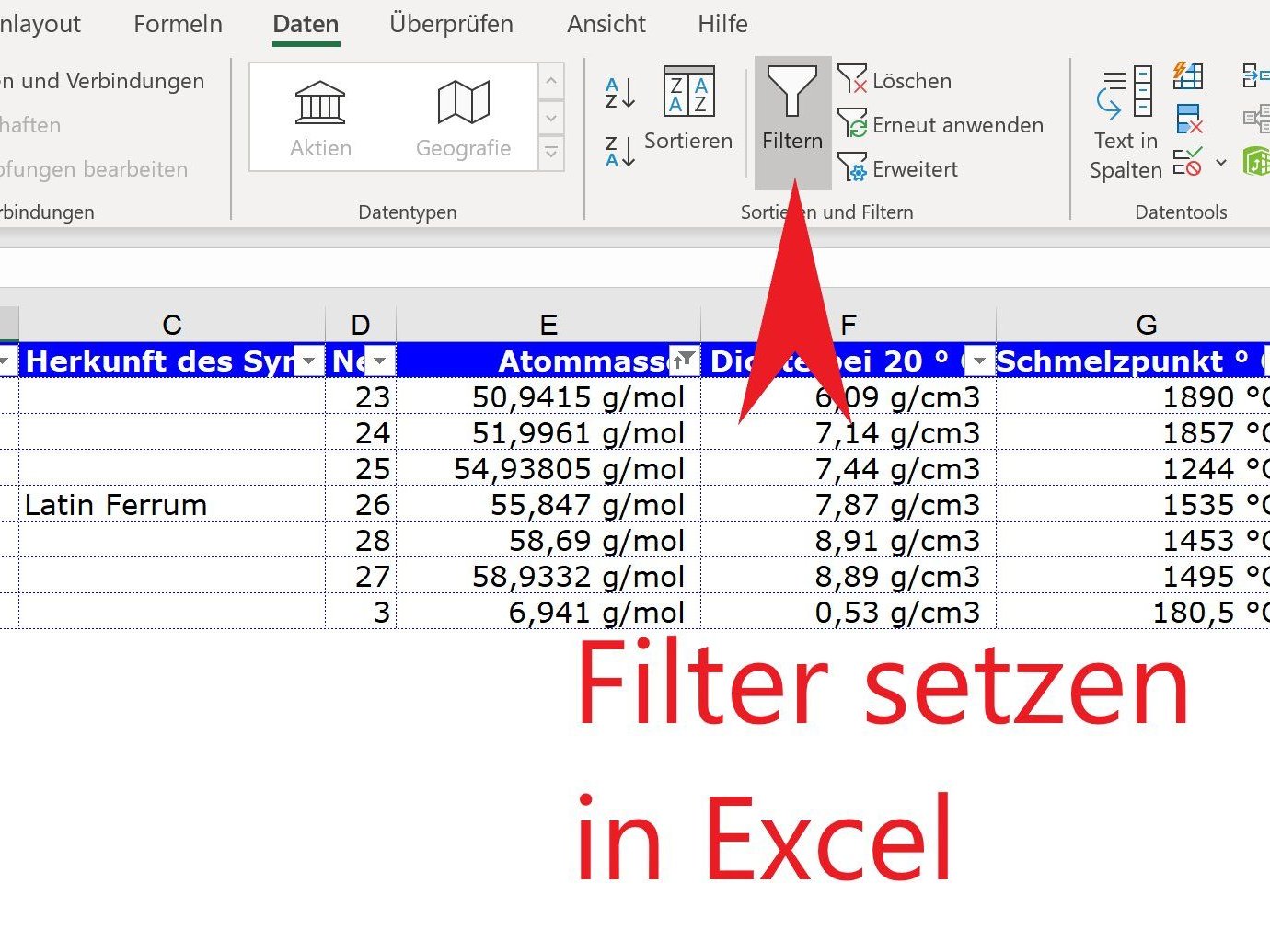Sort ascending A to Z

point(620,93)
